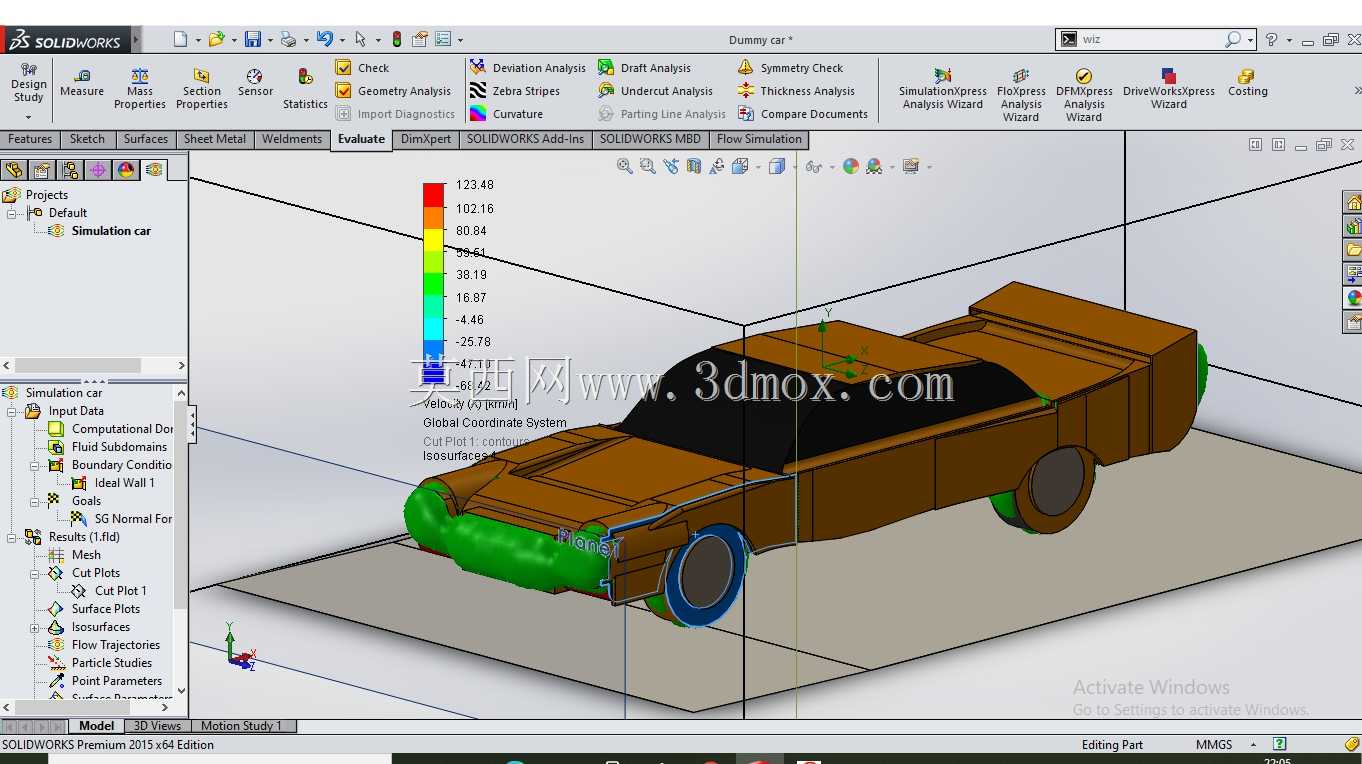Launch the Sensor tool

[255, 83]
